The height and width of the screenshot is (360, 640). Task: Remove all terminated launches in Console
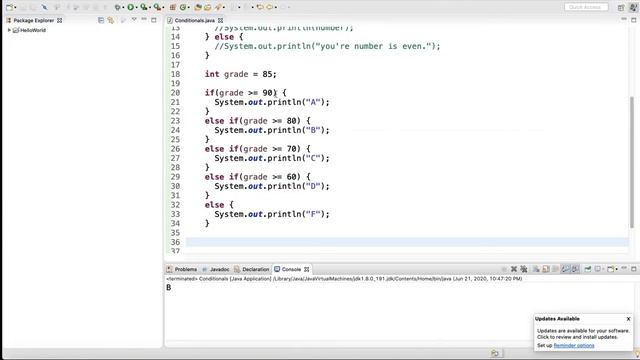(x=524, y=269)
